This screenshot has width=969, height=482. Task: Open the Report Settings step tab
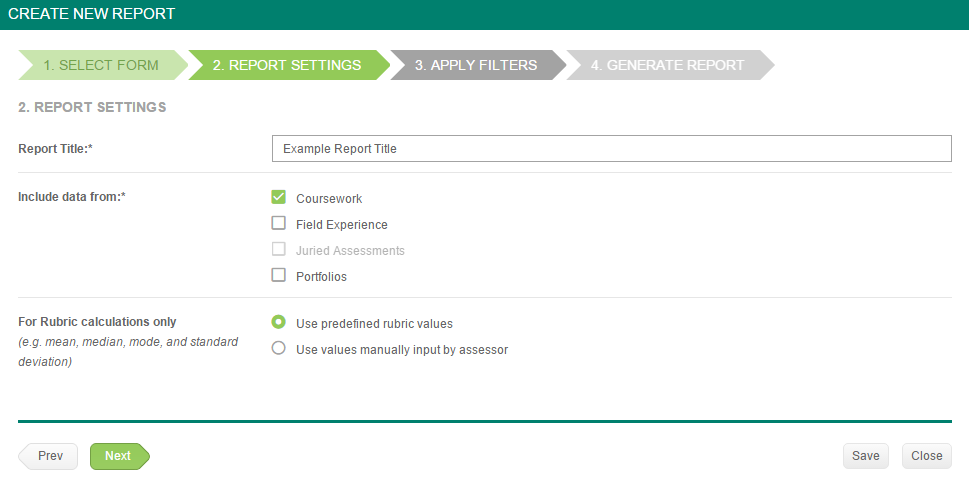click(x=287, y=65)
